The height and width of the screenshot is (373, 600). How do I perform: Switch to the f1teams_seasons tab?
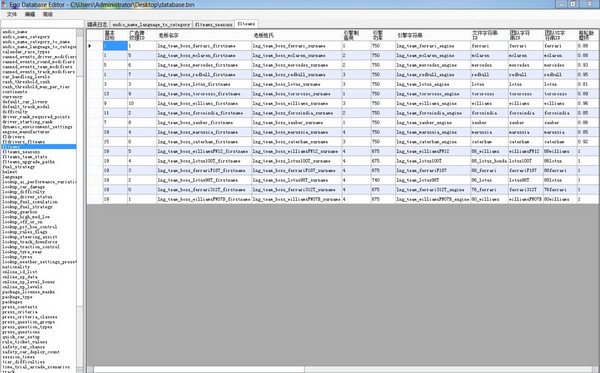(x=214, y=24)
